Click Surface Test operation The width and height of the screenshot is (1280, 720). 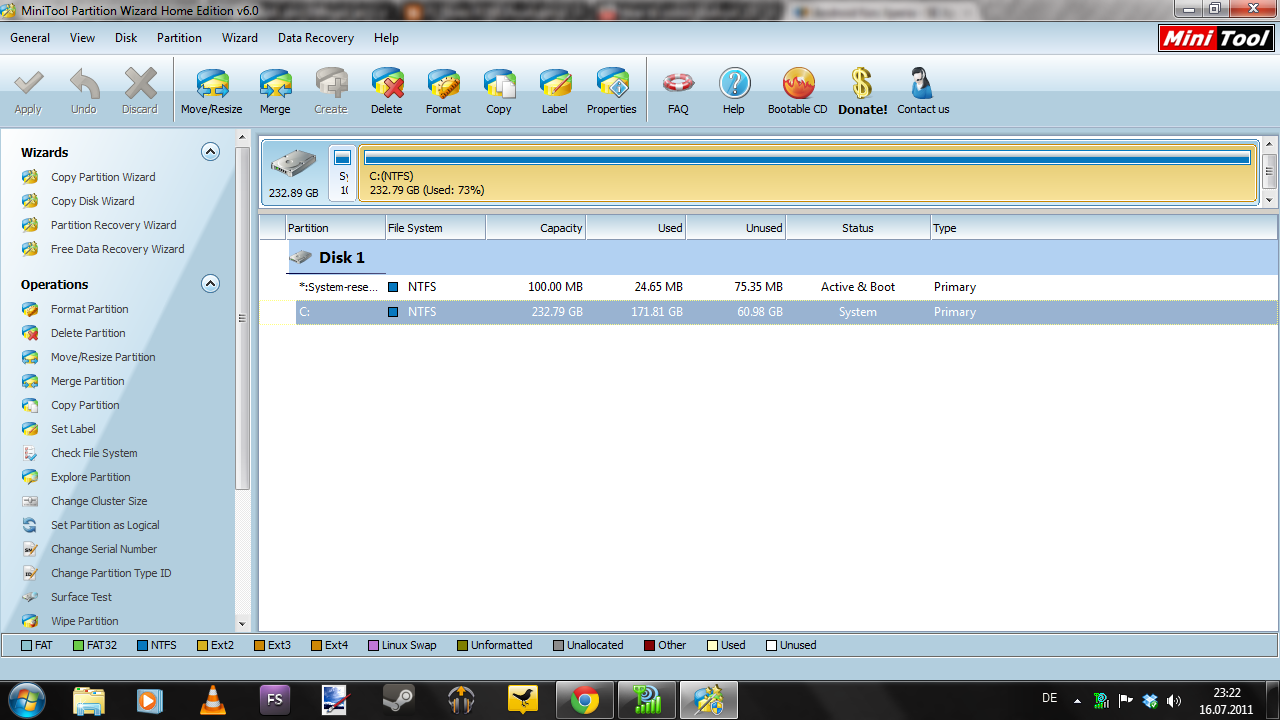click(x=81, y=597)
